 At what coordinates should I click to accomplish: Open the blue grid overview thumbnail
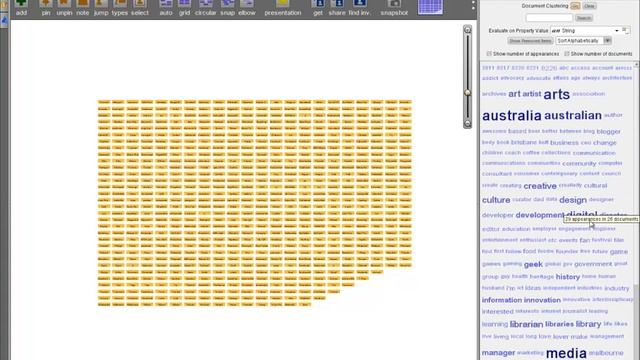[x=430, y=7]
